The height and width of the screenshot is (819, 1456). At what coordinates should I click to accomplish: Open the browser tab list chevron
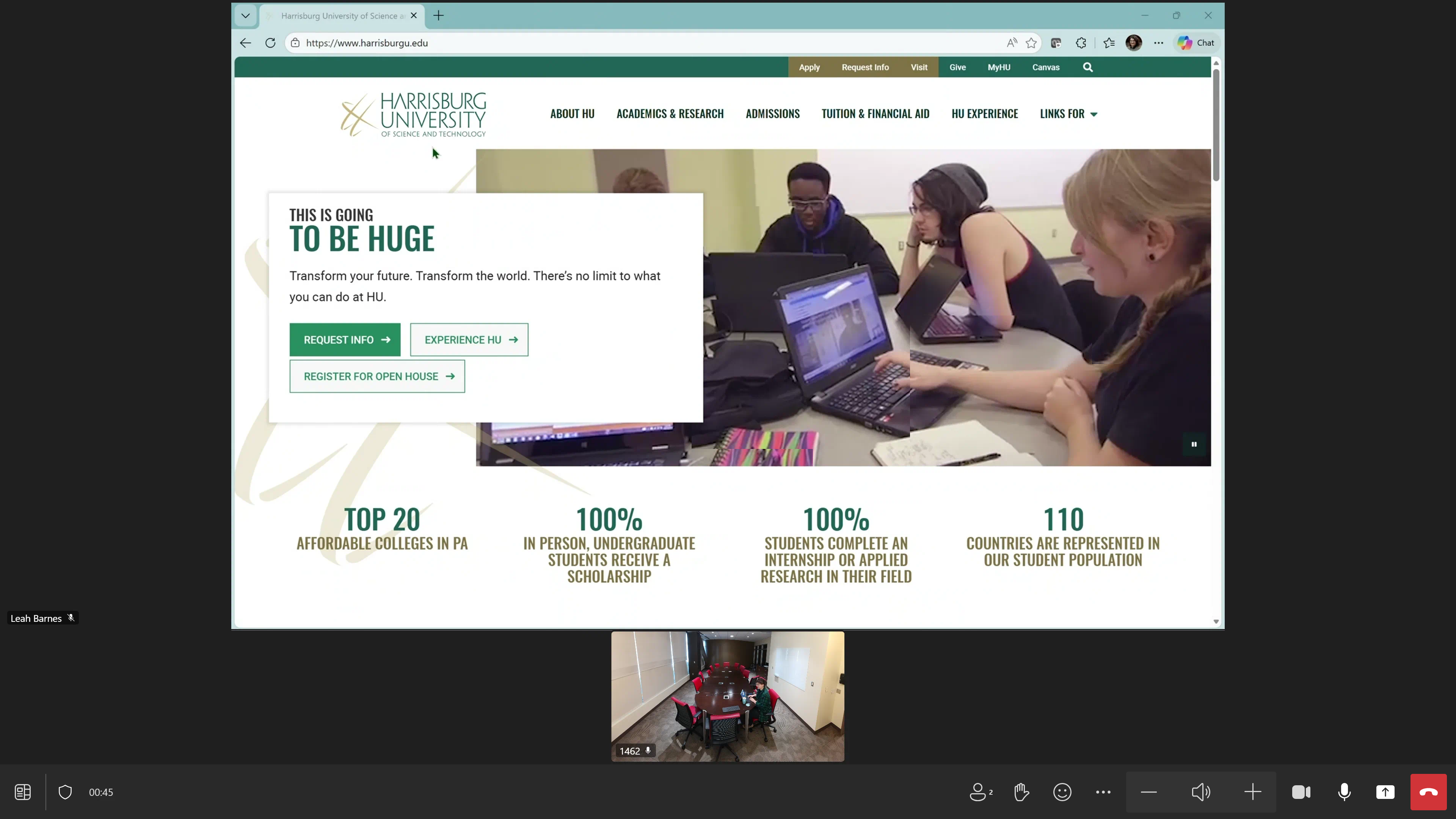[x=245, y=16]
